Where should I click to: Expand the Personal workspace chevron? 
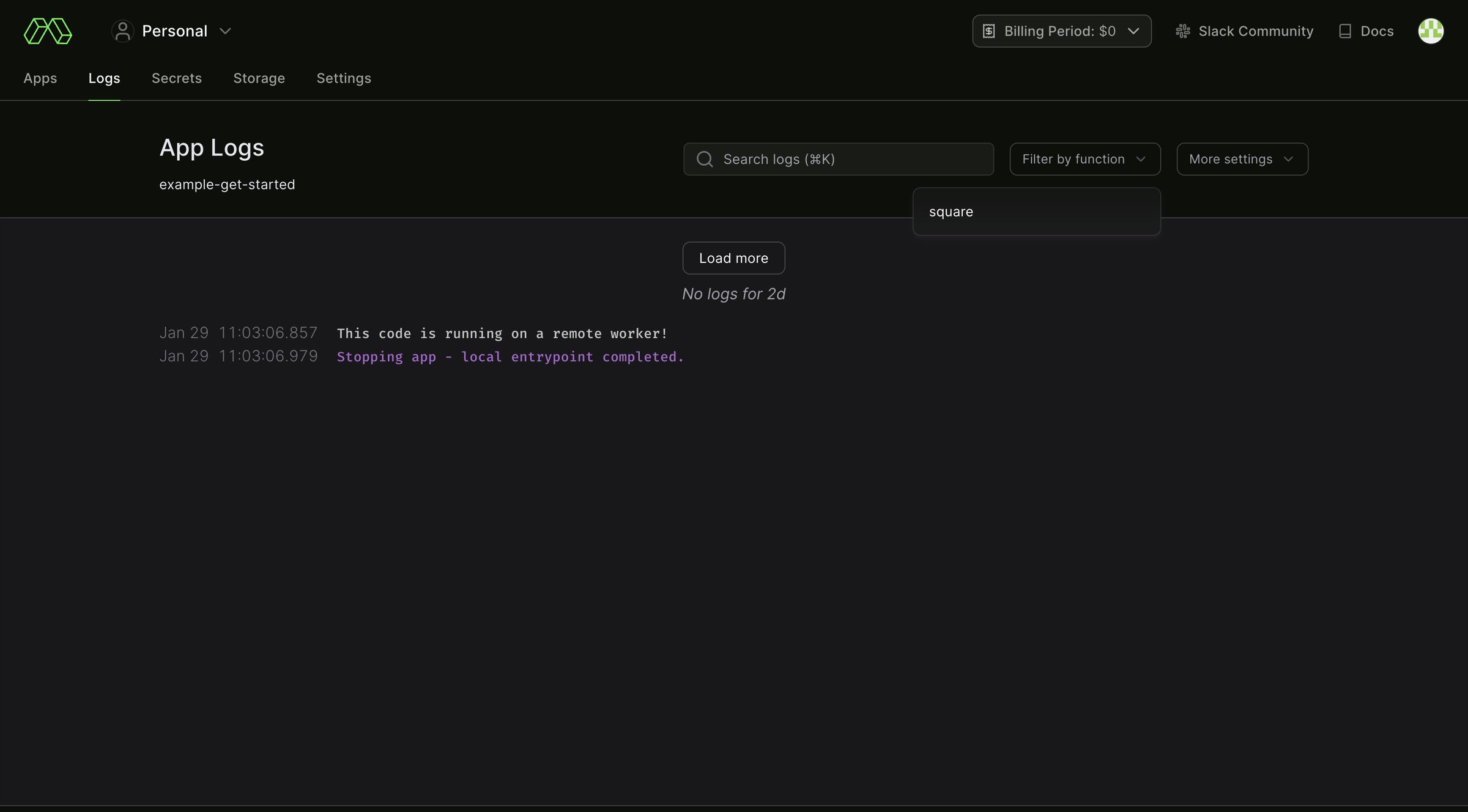click(225, 31)
